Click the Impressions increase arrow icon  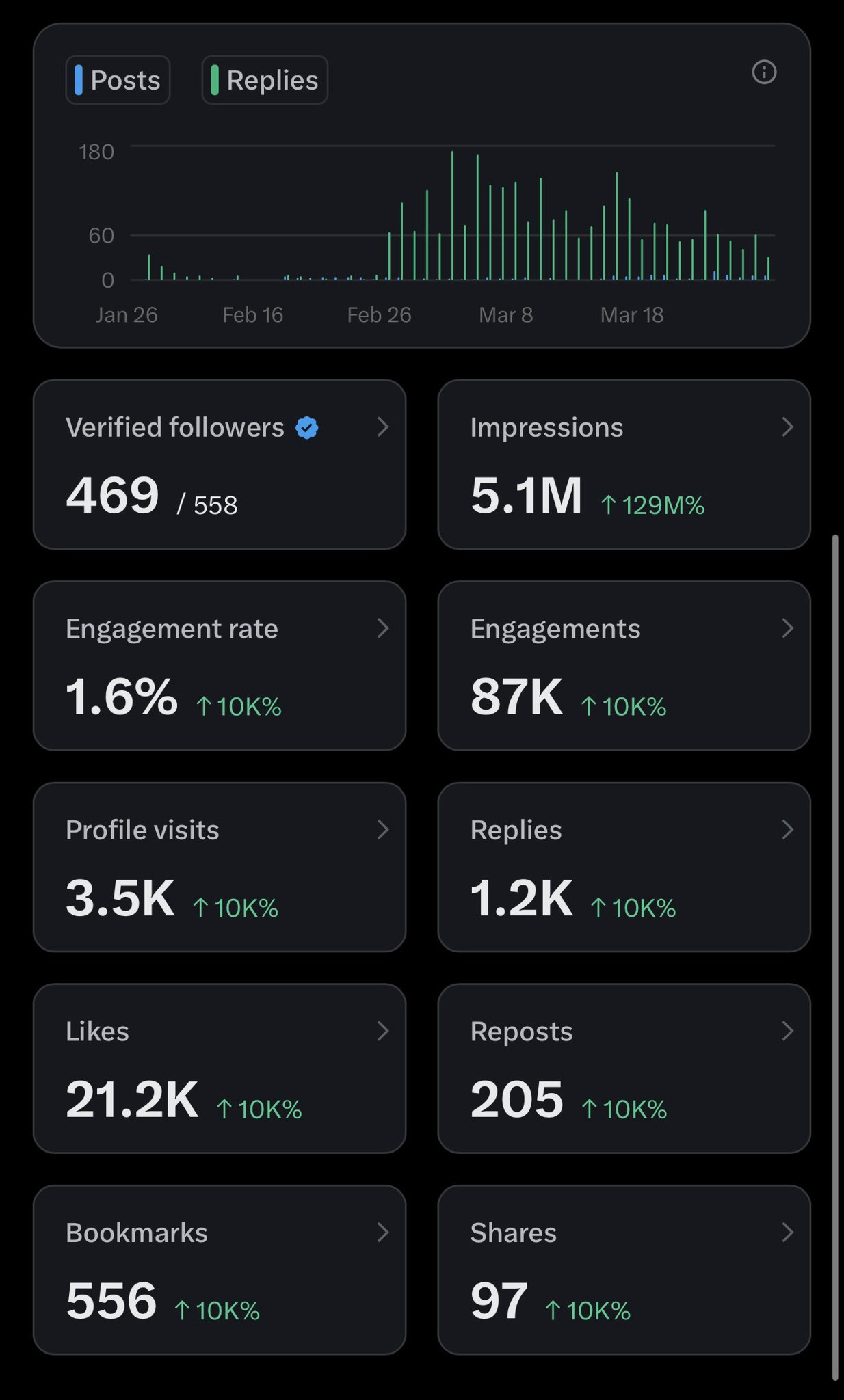tap(608, 505)
